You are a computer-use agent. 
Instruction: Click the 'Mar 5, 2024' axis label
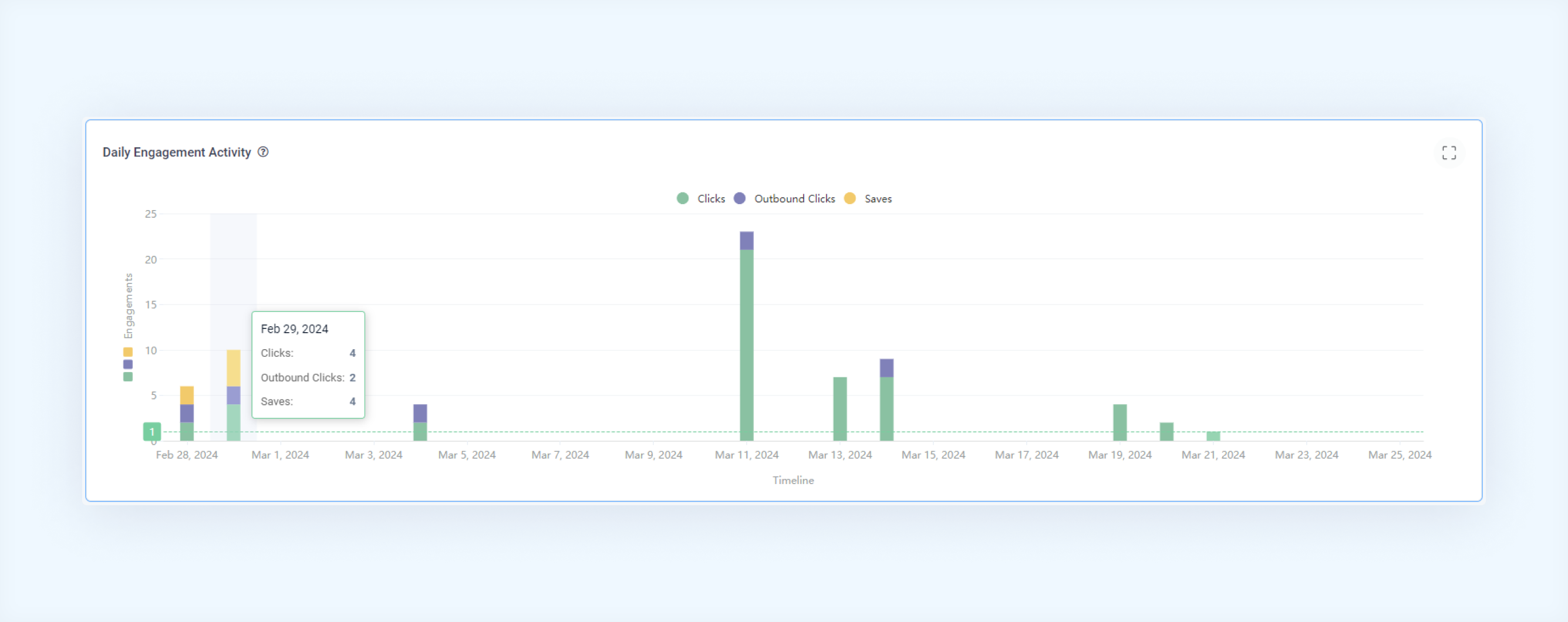pos(467,455)
